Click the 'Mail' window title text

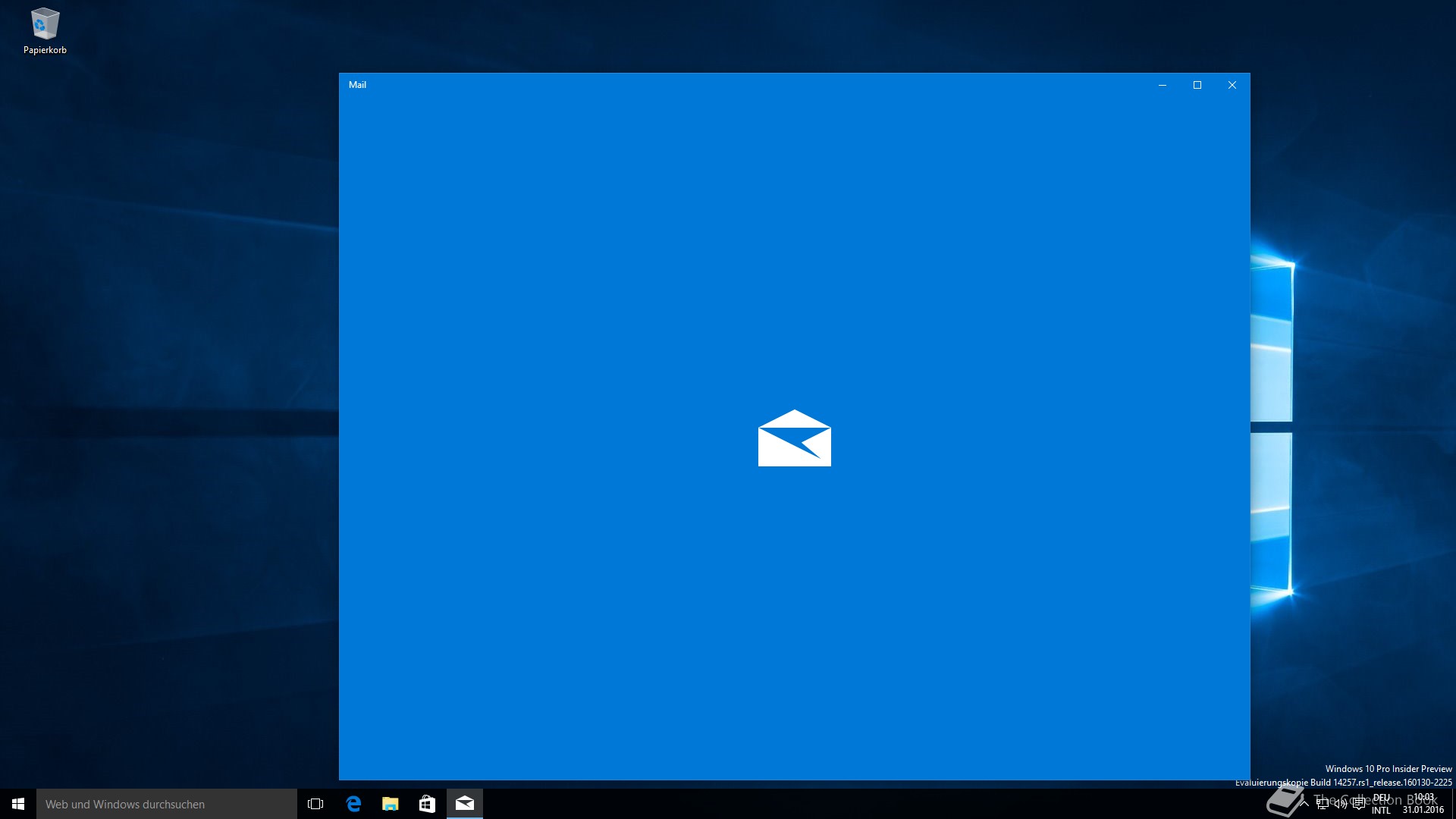pos(357,85)
